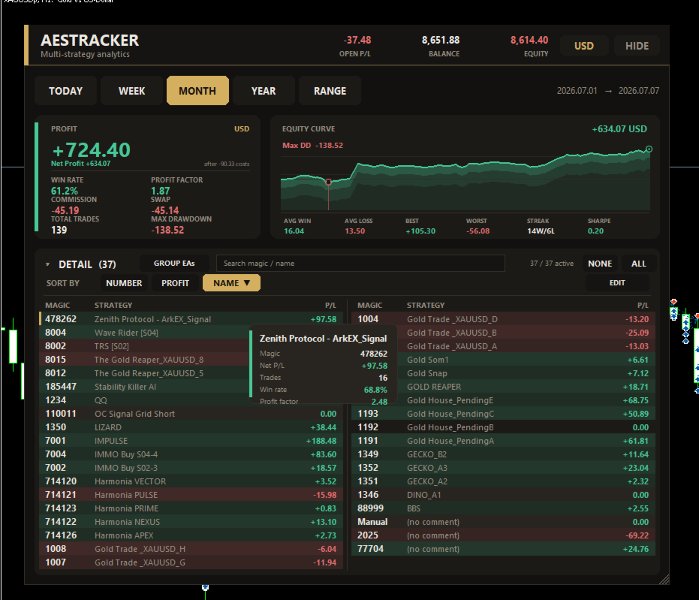Select the GECKO_A2 row

point(504,481)
